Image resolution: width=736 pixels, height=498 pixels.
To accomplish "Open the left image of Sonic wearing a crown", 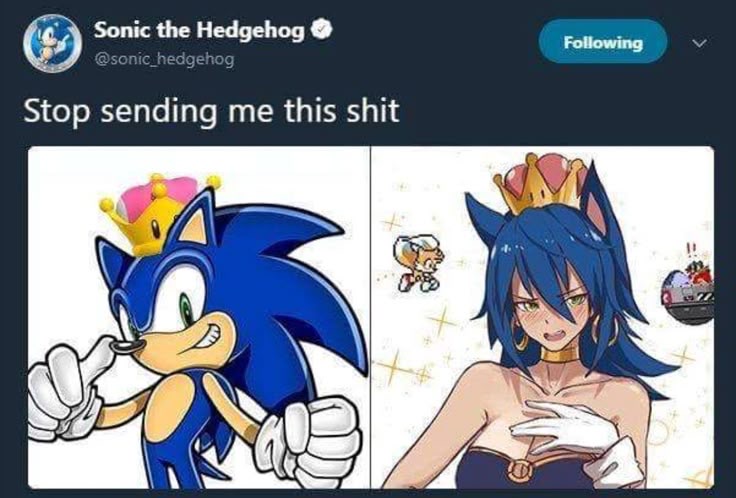I will (199, 317).
